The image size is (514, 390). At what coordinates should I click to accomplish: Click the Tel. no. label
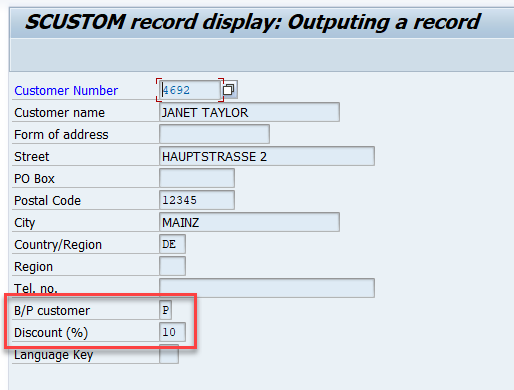coord(36,289)
